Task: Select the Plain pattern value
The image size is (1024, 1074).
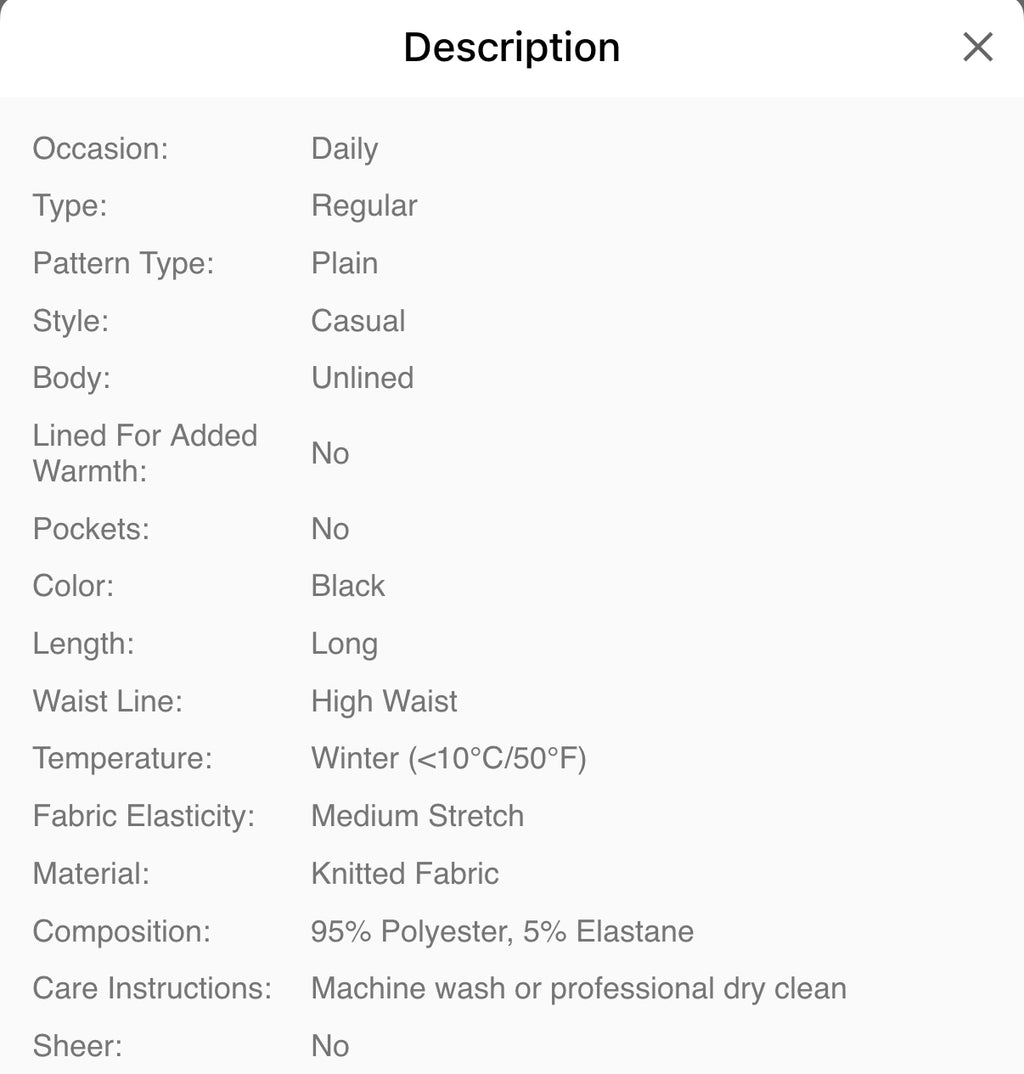Action: click(x=344, y=263)
